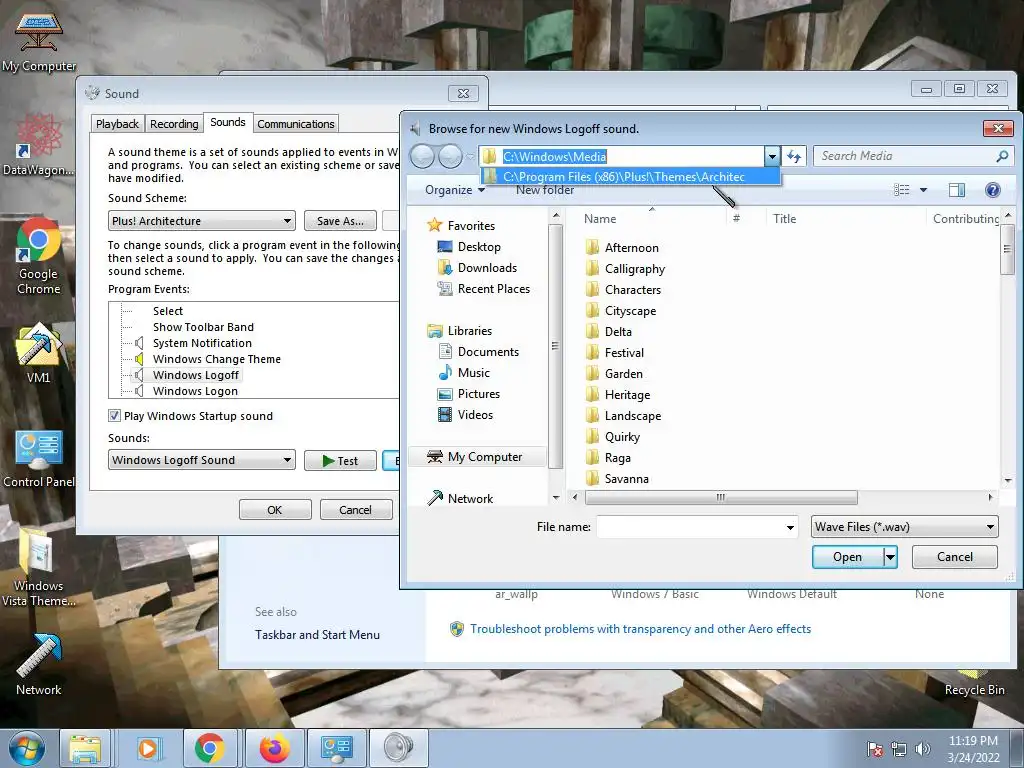
Task: Open the Organize menu dropdown
Action: coord(455,190)
